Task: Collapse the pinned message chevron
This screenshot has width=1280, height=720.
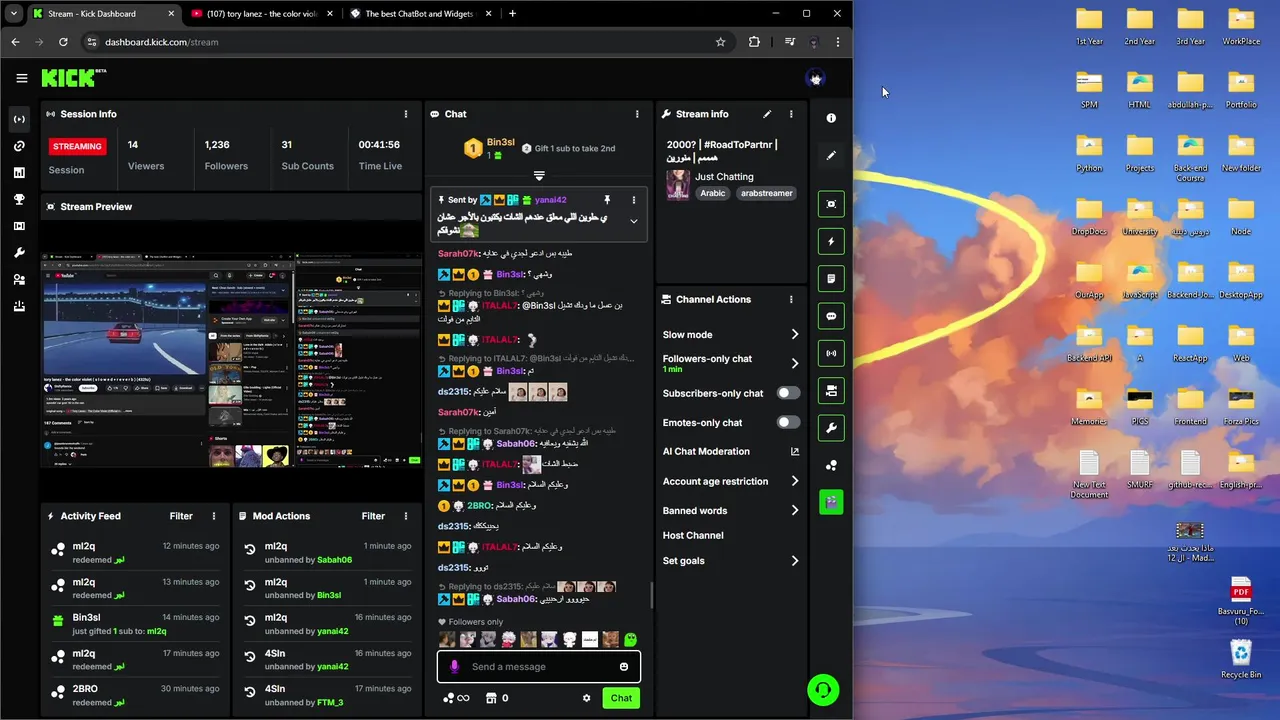Action: click(633, 221)
